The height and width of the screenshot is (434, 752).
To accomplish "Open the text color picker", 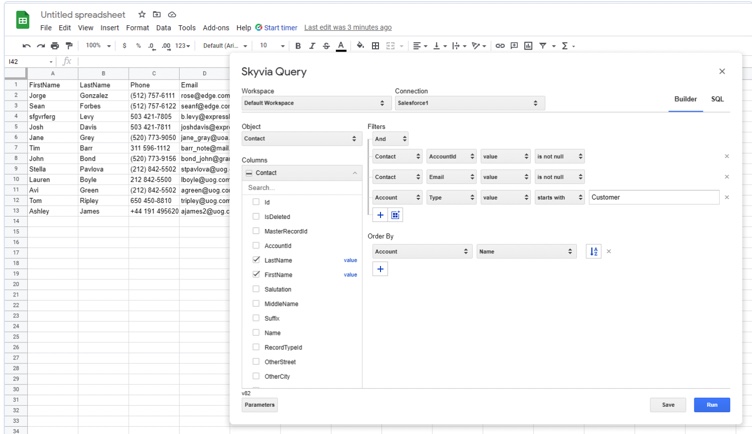I will pyautogui.click(x=341, y=46).
